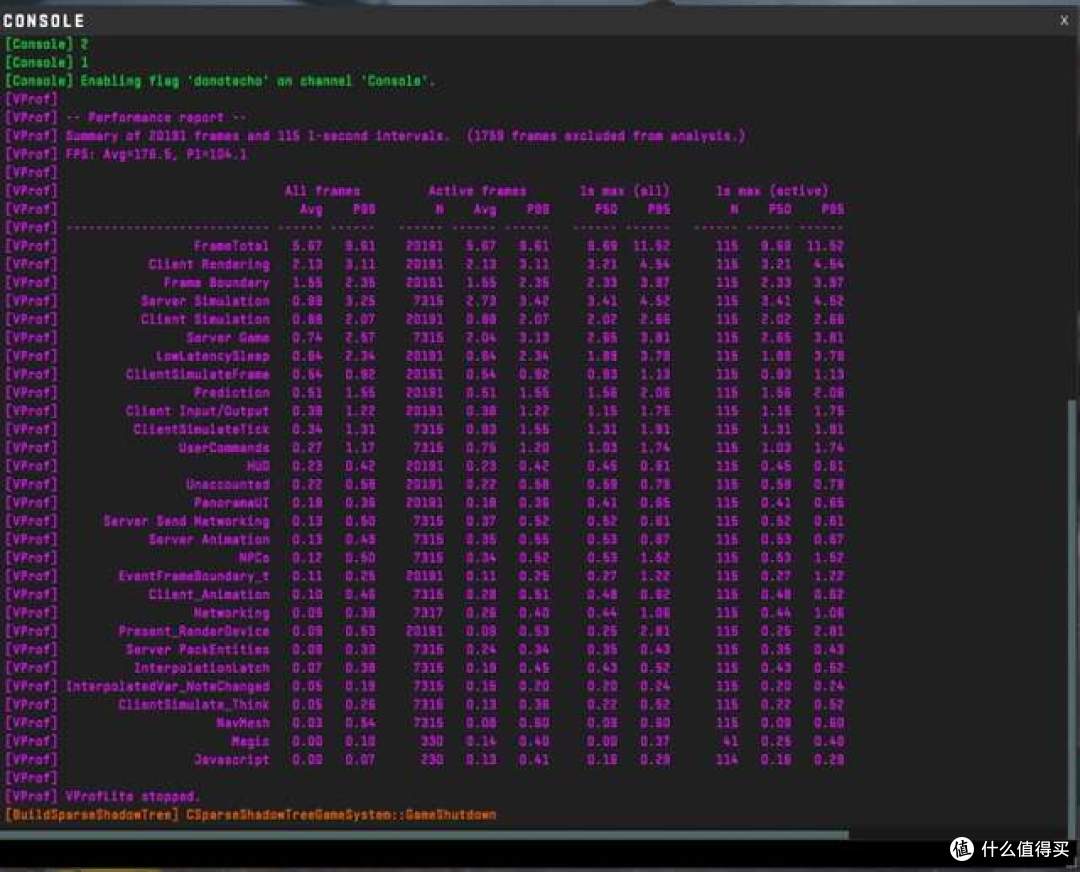The width and height of the screenshot is (1080, 872).
Task: Click the 'Networking' row label
Action: click(231, 613)
